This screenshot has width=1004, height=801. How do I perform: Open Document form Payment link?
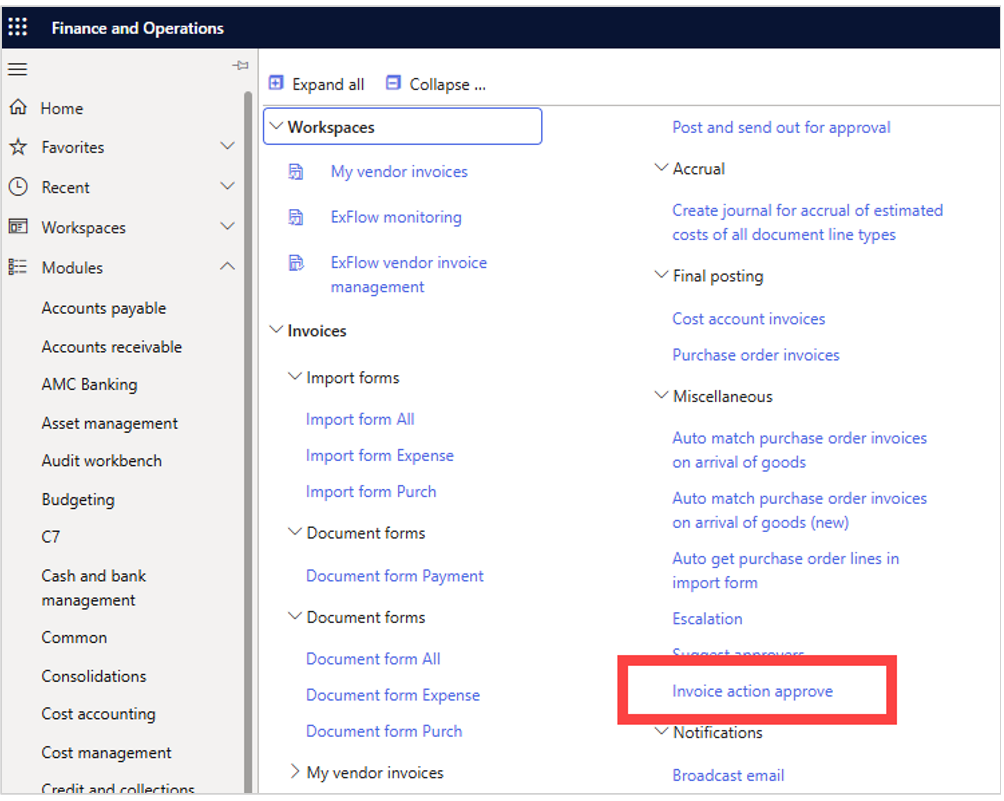(x=394, y=576)
